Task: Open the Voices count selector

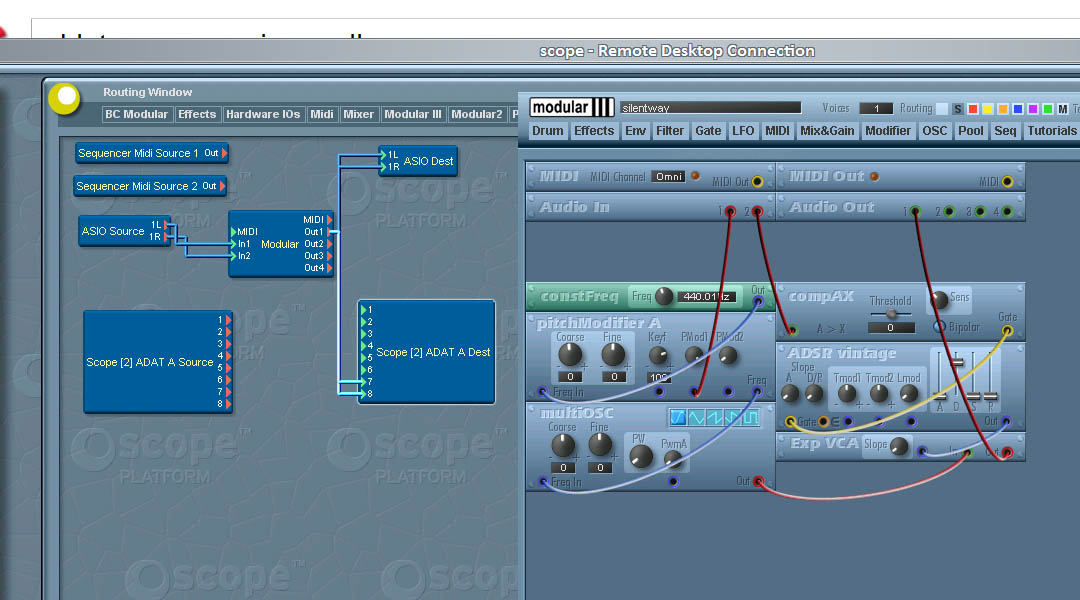Action: click(x=877, y=108)
